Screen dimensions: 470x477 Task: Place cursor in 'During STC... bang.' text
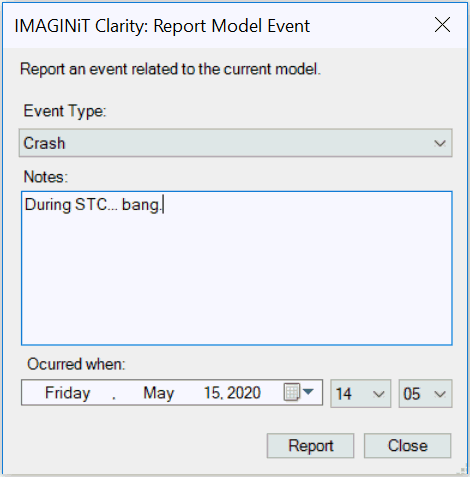click(x=93, y=205)
